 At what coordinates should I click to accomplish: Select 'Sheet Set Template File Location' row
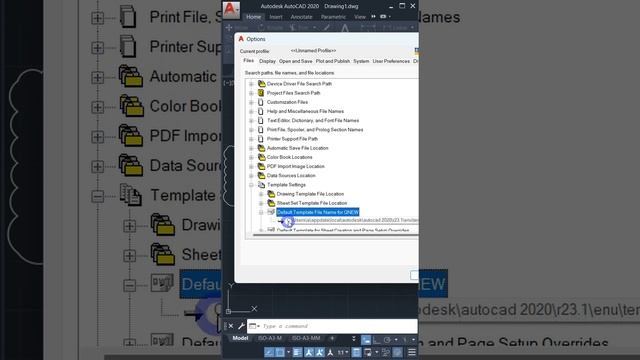(x=312, y=203)
